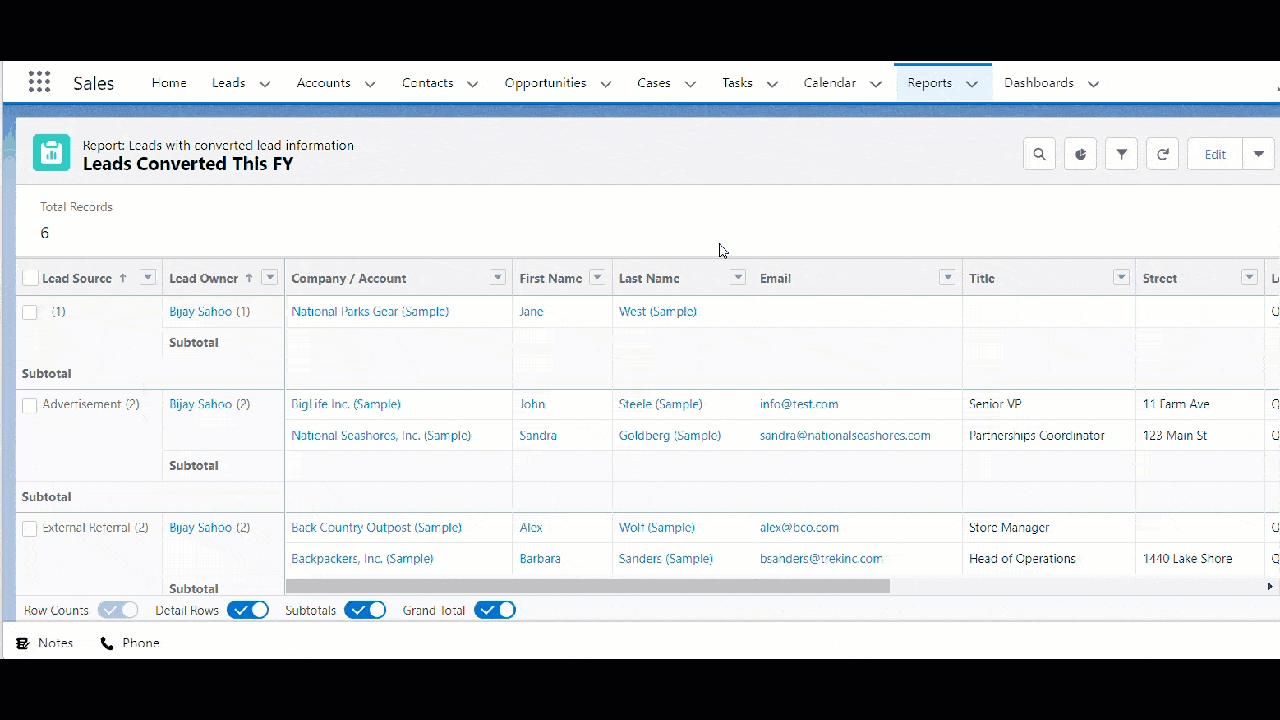The height and width of the screenshot is (720, 1280).
Task: Click the Edit button
Action: tap(1214, 154)
